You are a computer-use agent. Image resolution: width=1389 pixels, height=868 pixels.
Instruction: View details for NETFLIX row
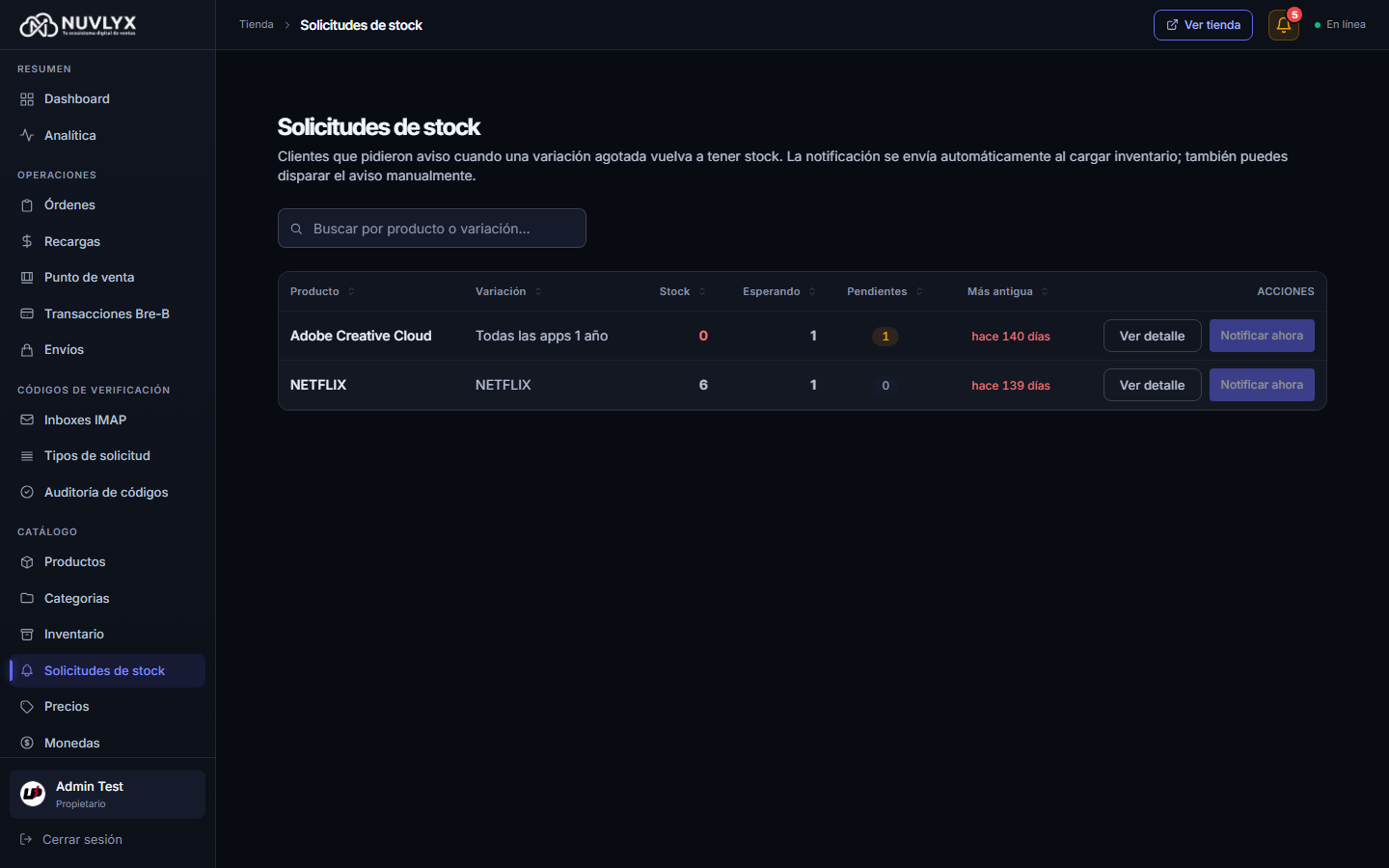point(1152,385)
